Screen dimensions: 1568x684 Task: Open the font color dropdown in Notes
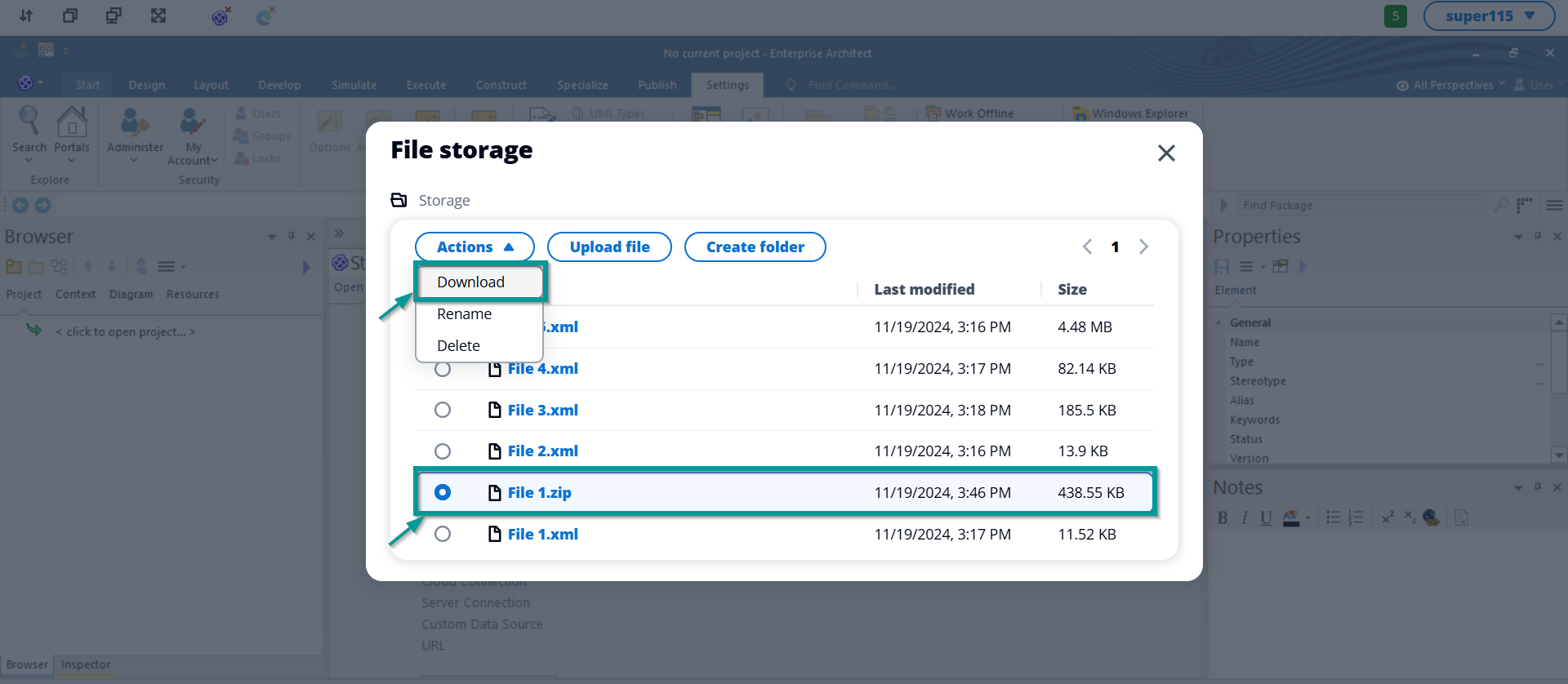(x=1308, y=517)
